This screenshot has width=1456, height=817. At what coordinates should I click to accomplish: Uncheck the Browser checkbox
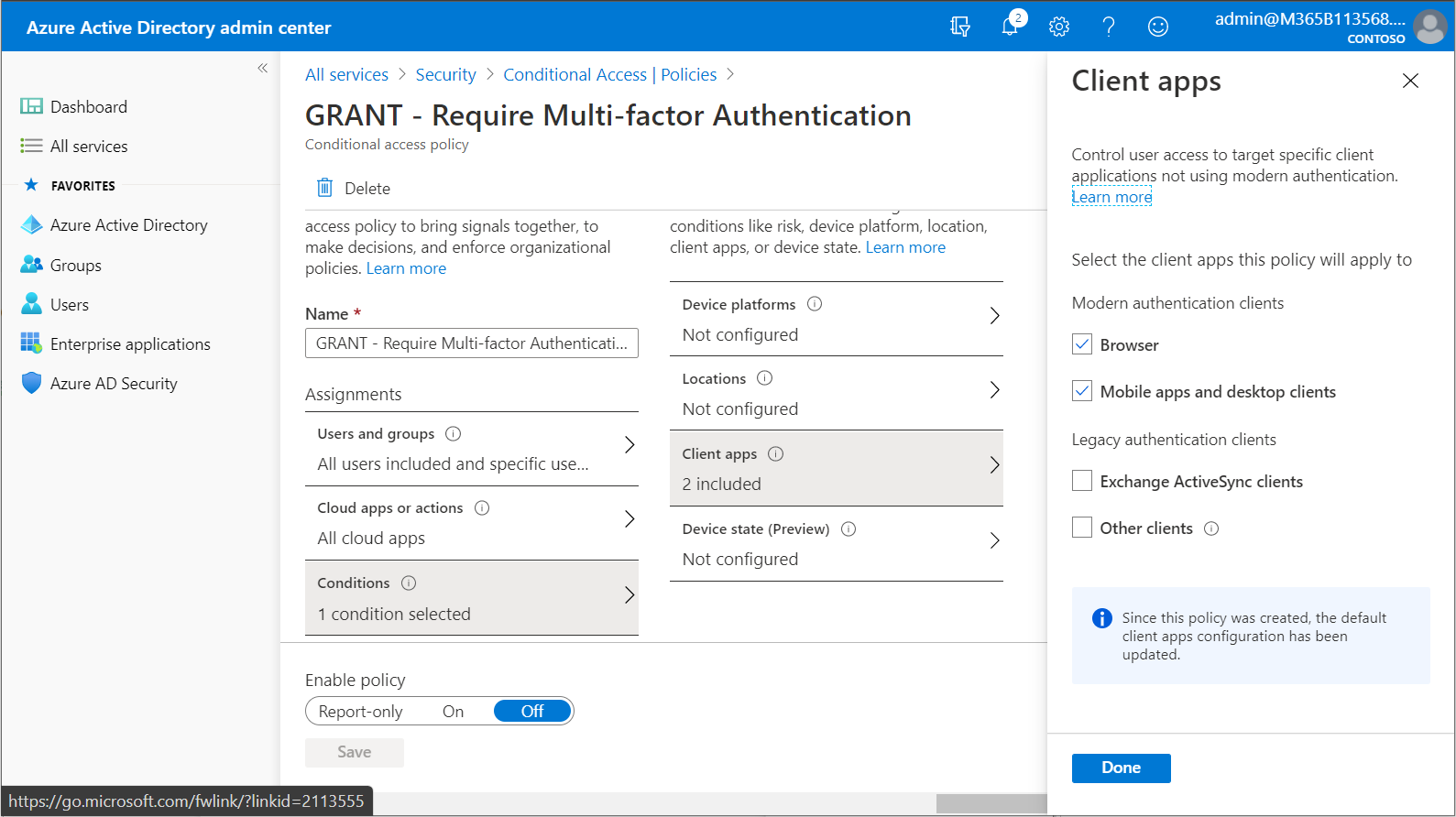1082,344
